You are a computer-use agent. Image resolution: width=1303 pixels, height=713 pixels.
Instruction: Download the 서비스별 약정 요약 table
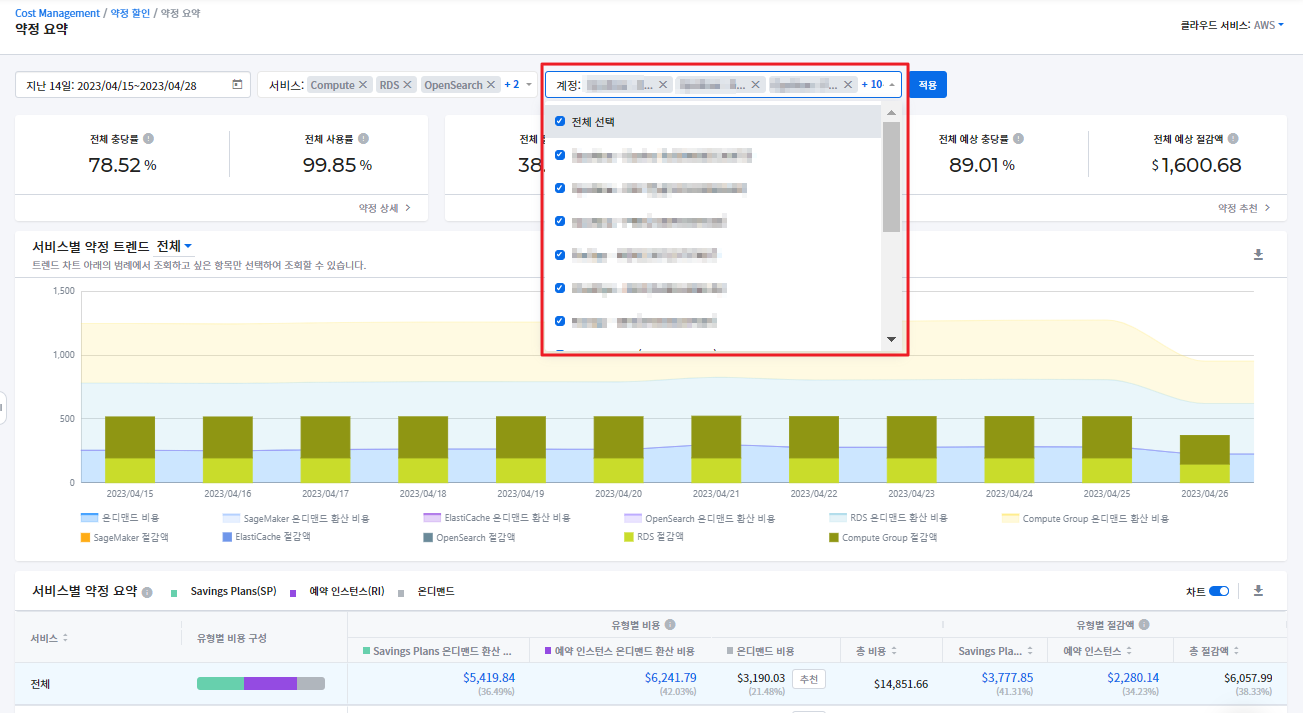(1258, 591)
